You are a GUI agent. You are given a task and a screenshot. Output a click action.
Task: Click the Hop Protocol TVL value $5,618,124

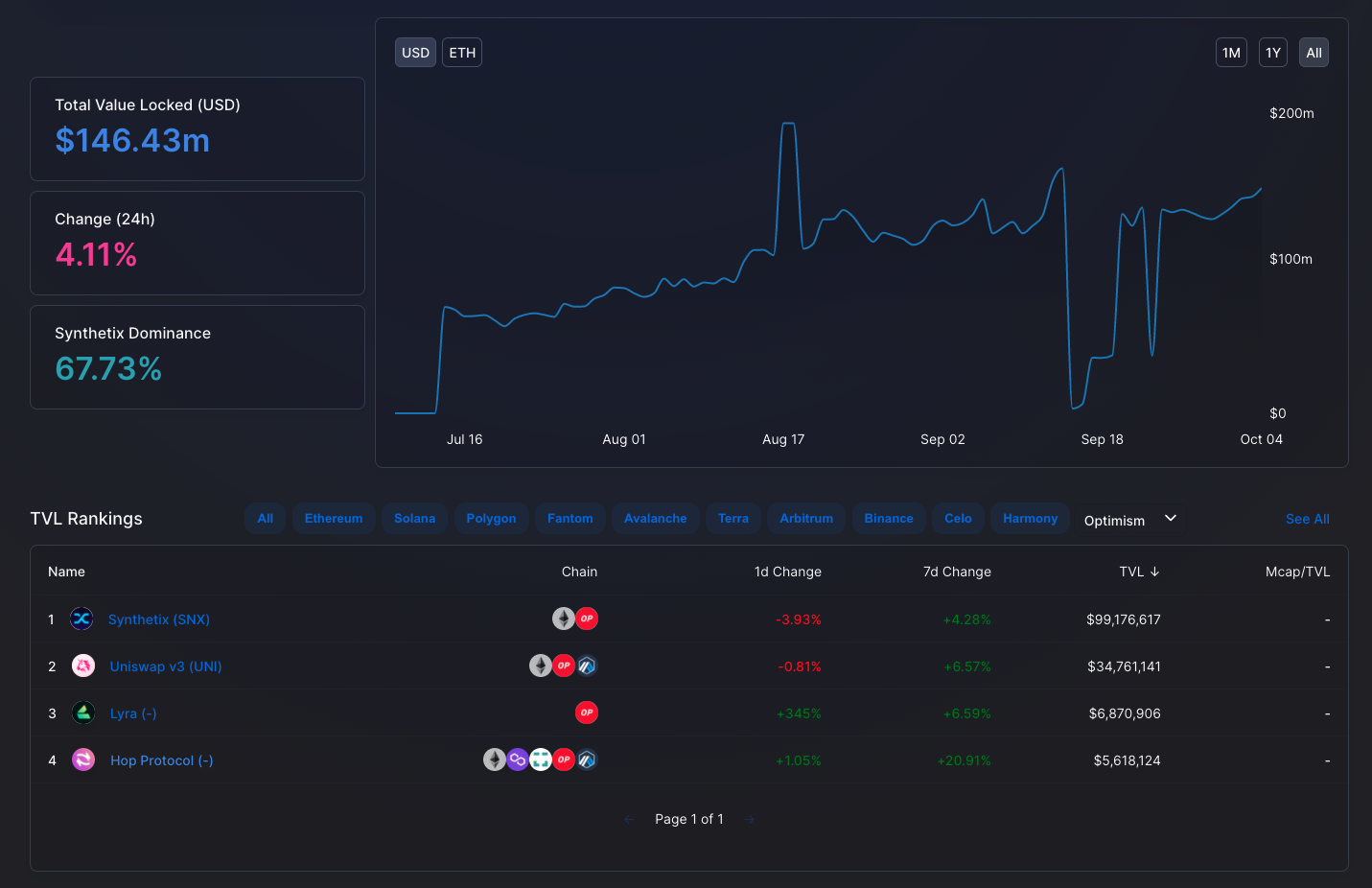click(x=1127, y=760)
